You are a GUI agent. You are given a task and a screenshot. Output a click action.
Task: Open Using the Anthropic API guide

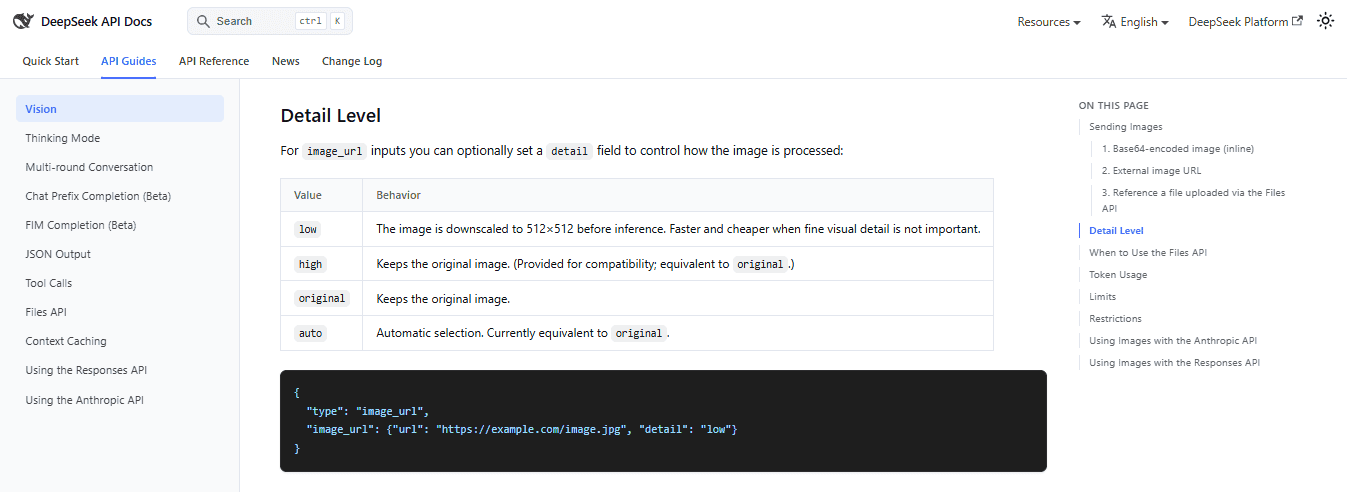pyautogui.click(x=120, y=400)
